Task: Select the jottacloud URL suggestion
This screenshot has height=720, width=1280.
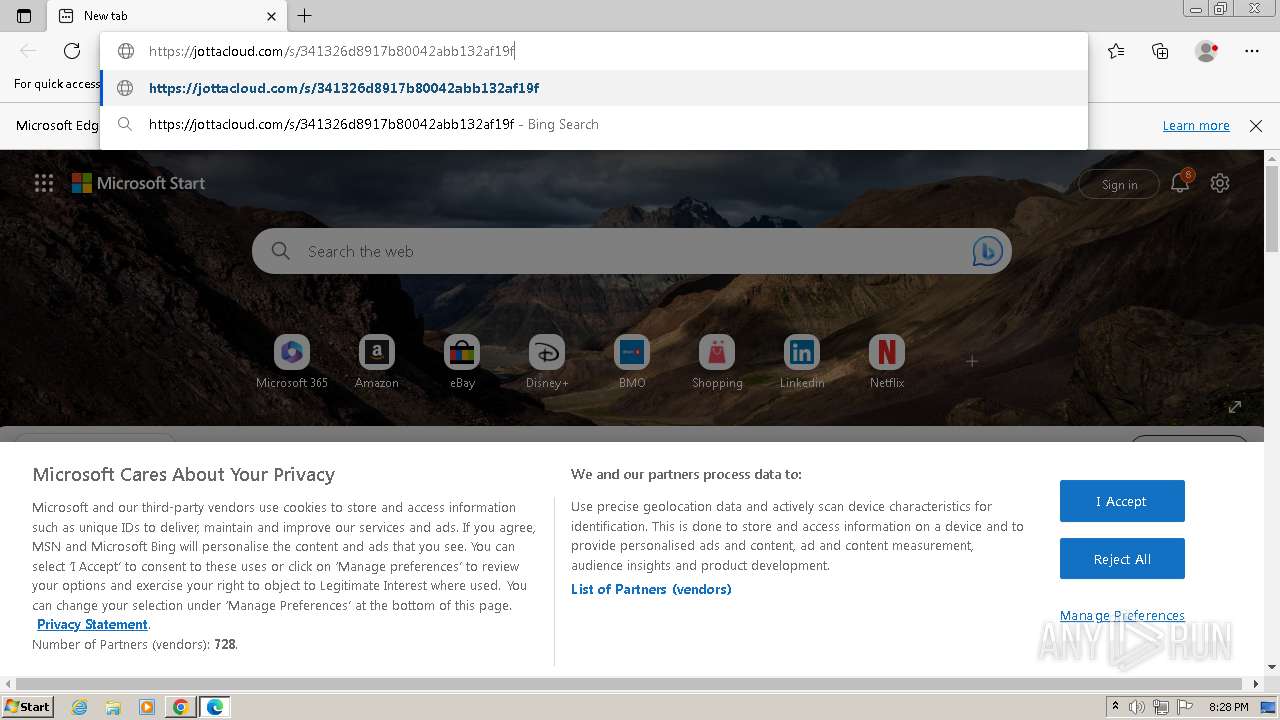Action: (594, 88)
